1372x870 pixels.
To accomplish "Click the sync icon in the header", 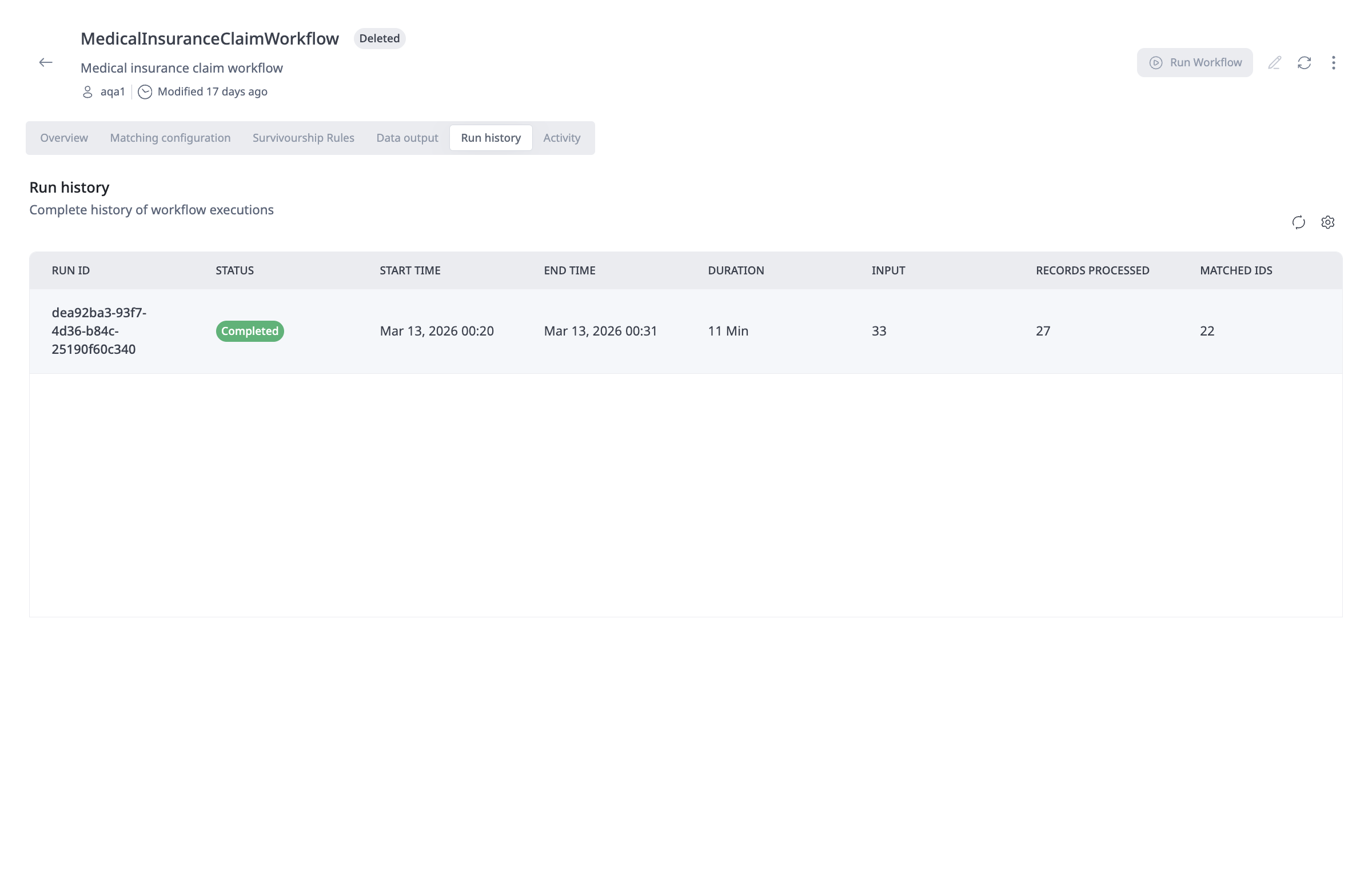I will coord(1304,62).
